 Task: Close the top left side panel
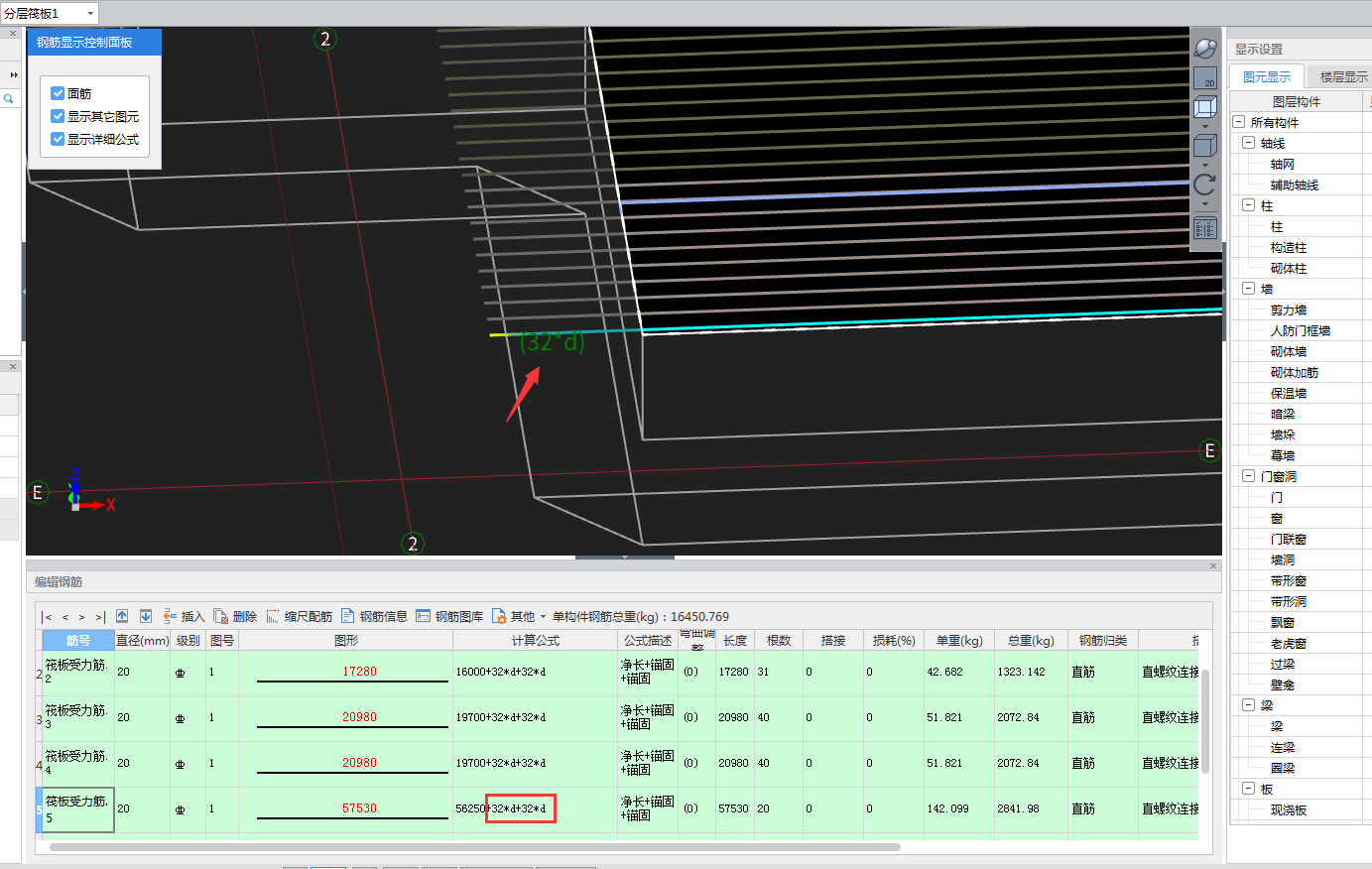(13, 34)
